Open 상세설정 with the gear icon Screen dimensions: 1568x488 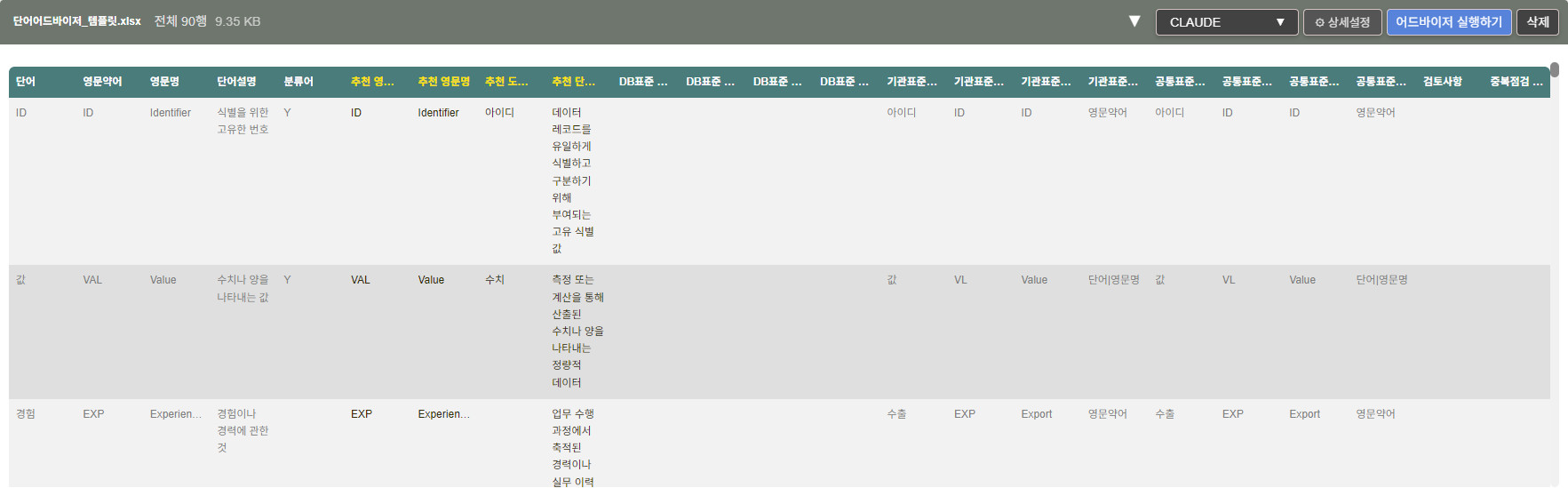[x=1341, y=22]
